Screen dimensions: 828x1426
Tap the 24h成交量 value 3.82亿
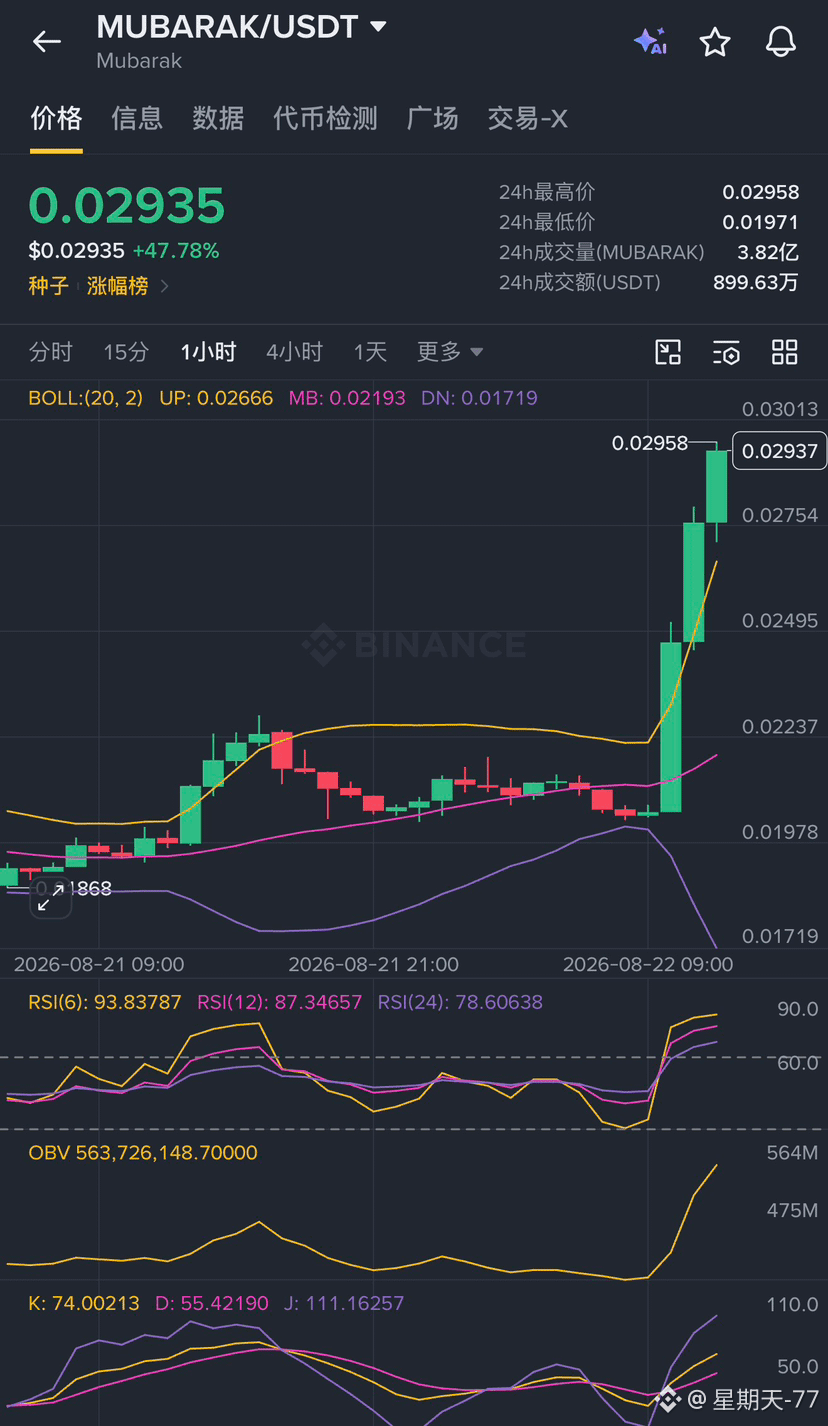point(768,252)
